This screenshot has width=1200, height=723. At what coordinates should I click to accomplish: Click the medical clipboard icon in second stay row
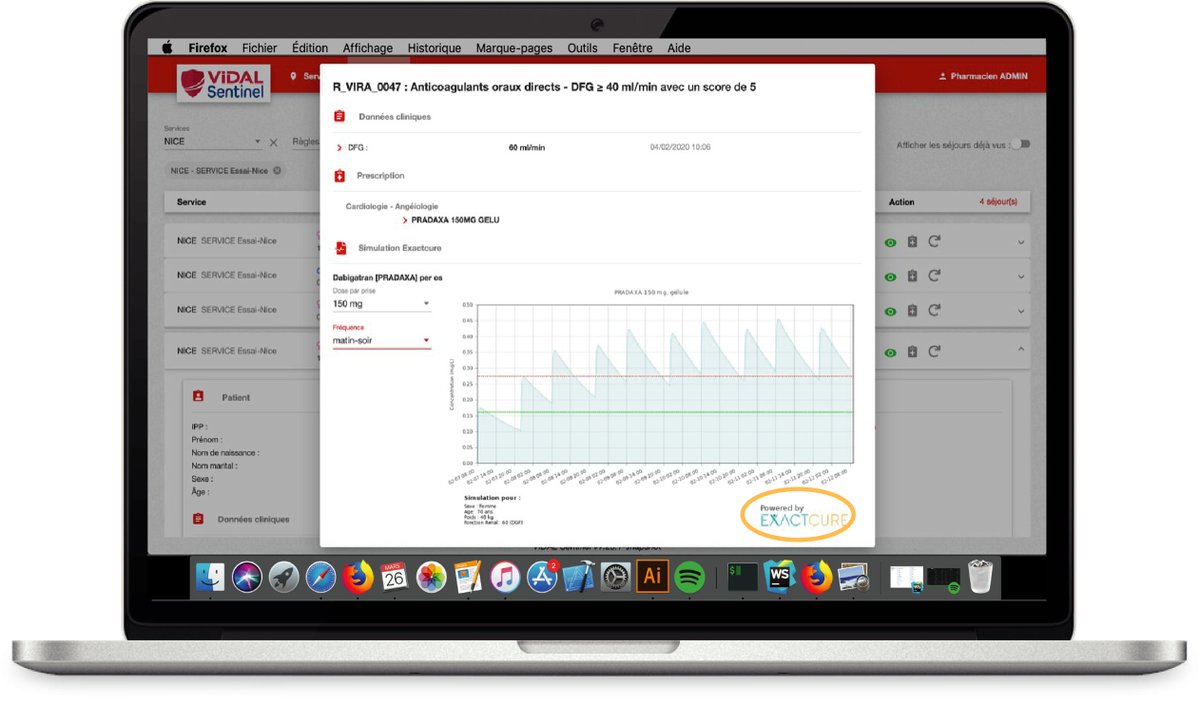click(x=912, y=276)
